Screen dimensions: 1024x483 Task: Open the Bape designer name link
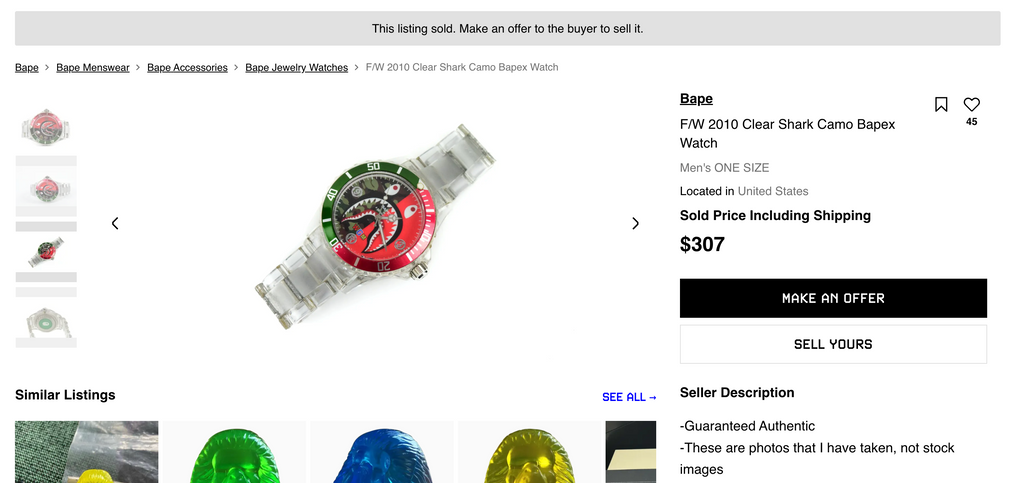[x=696, y=99]
